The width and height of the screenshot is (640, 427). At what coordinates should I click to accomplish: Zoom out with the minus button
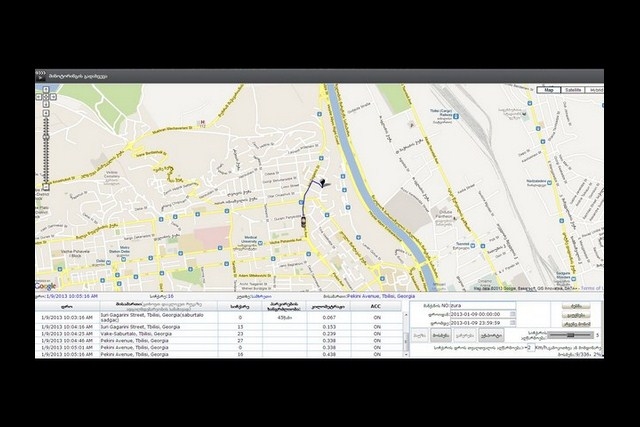(x=46, y=187)
